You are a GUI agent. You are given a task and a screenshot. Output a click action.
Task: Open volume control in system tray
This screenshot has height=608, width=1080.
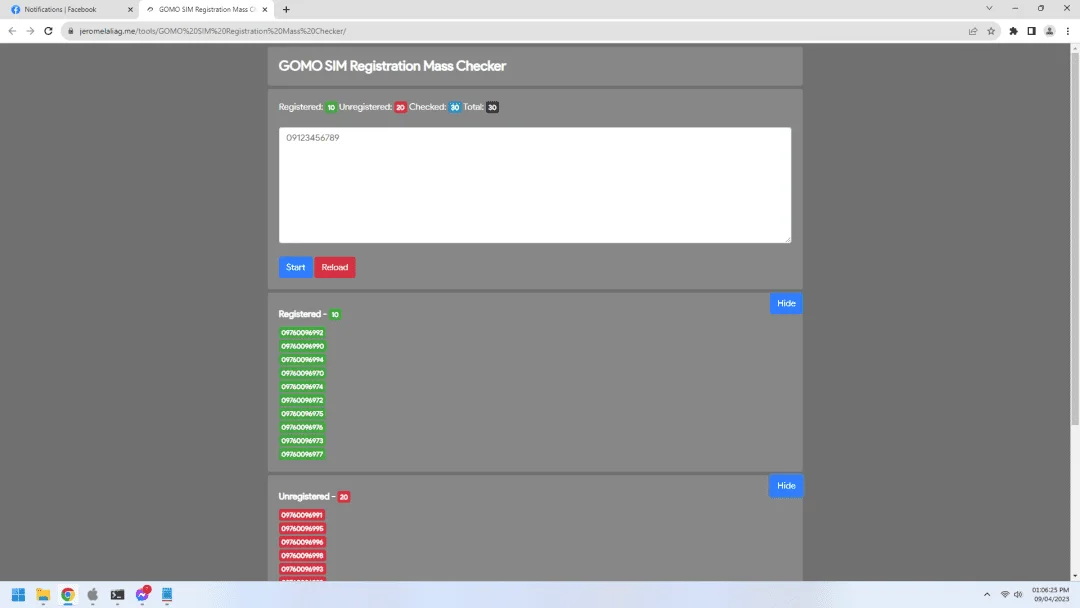1018,594
